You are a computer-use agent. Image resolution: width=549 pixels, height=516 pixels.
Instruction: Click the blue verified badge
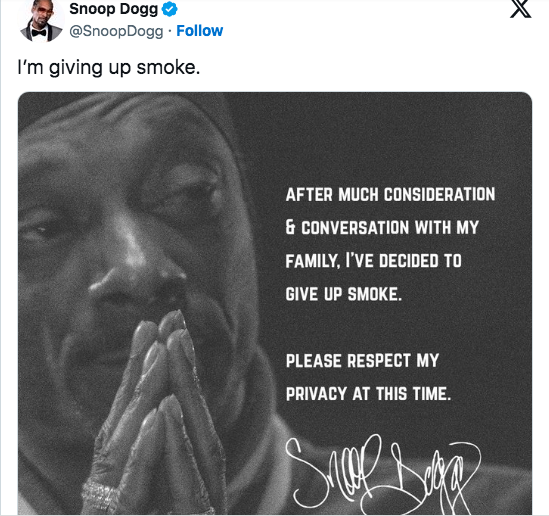click(x=170, y=9)
